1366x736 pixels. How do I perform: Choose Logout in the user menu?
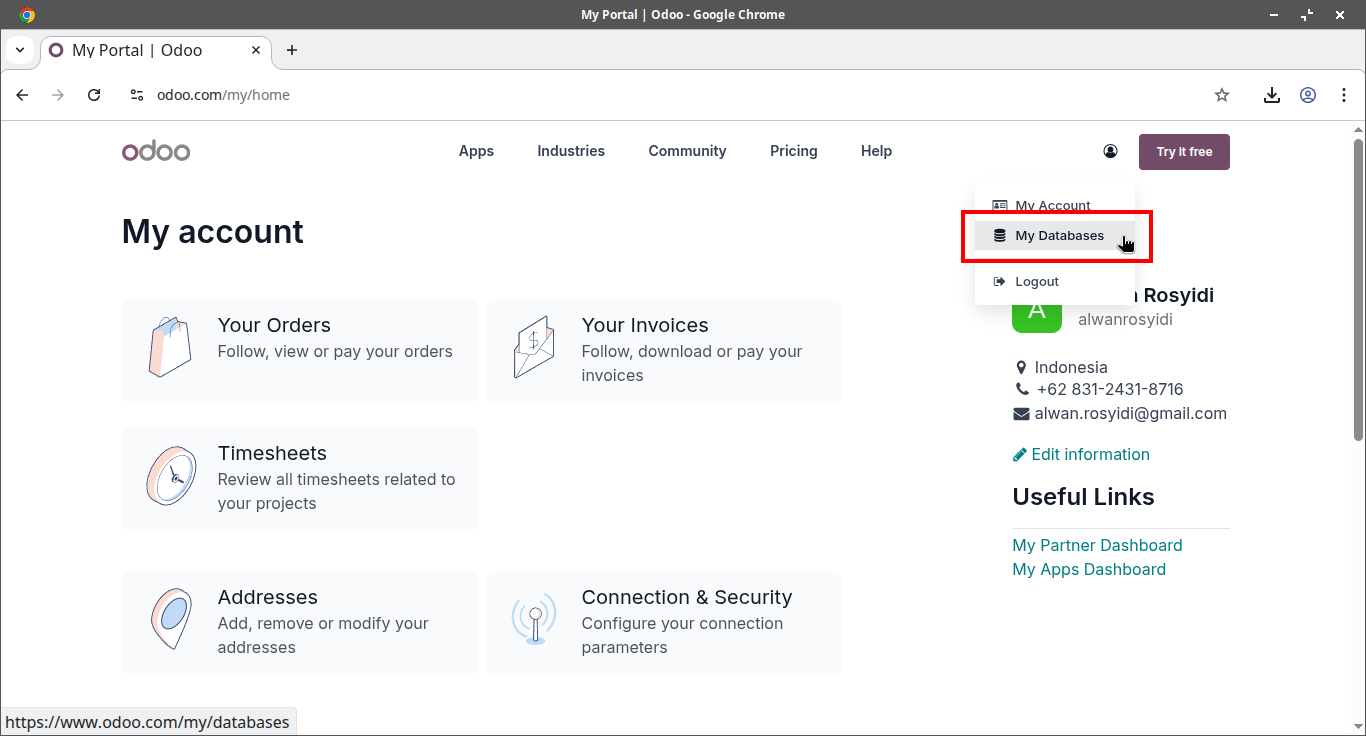pos(1036,282)
